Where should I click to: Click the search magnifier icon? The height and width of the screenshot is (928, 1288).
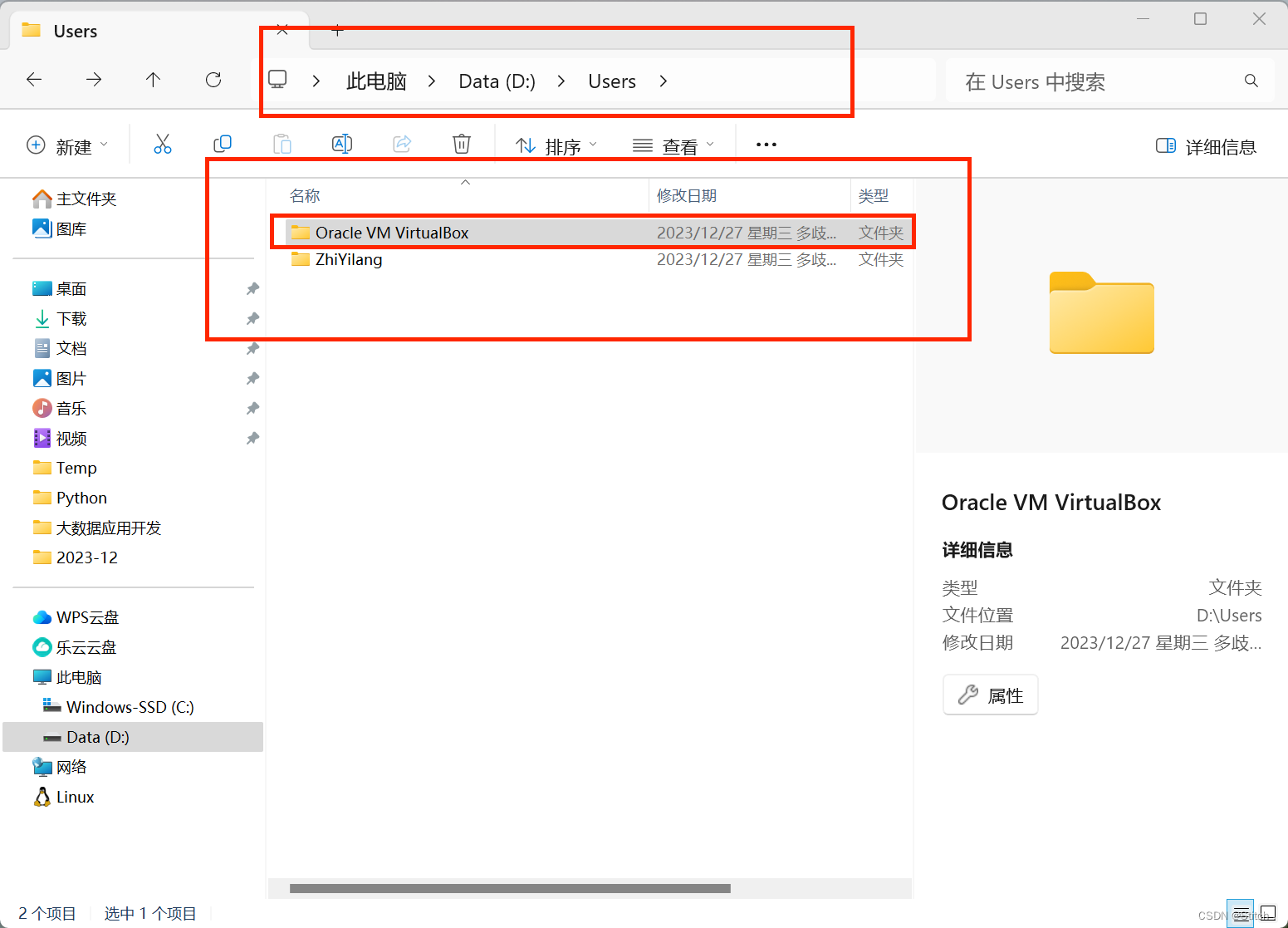pyautogui.click(x=1251, y=81)
